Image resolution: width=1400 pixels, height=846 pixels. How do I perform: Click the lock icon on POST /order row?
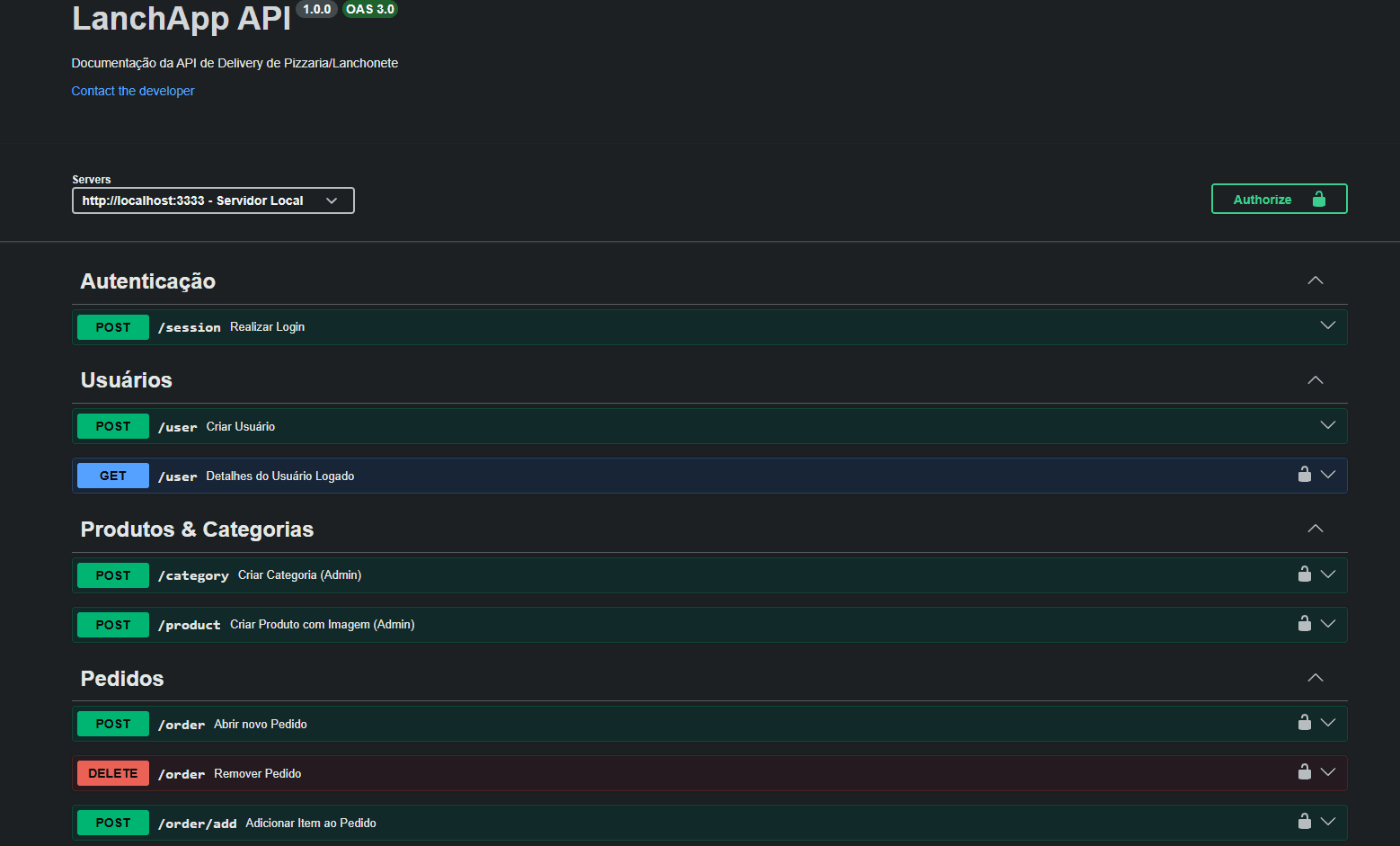(1304, 723)
